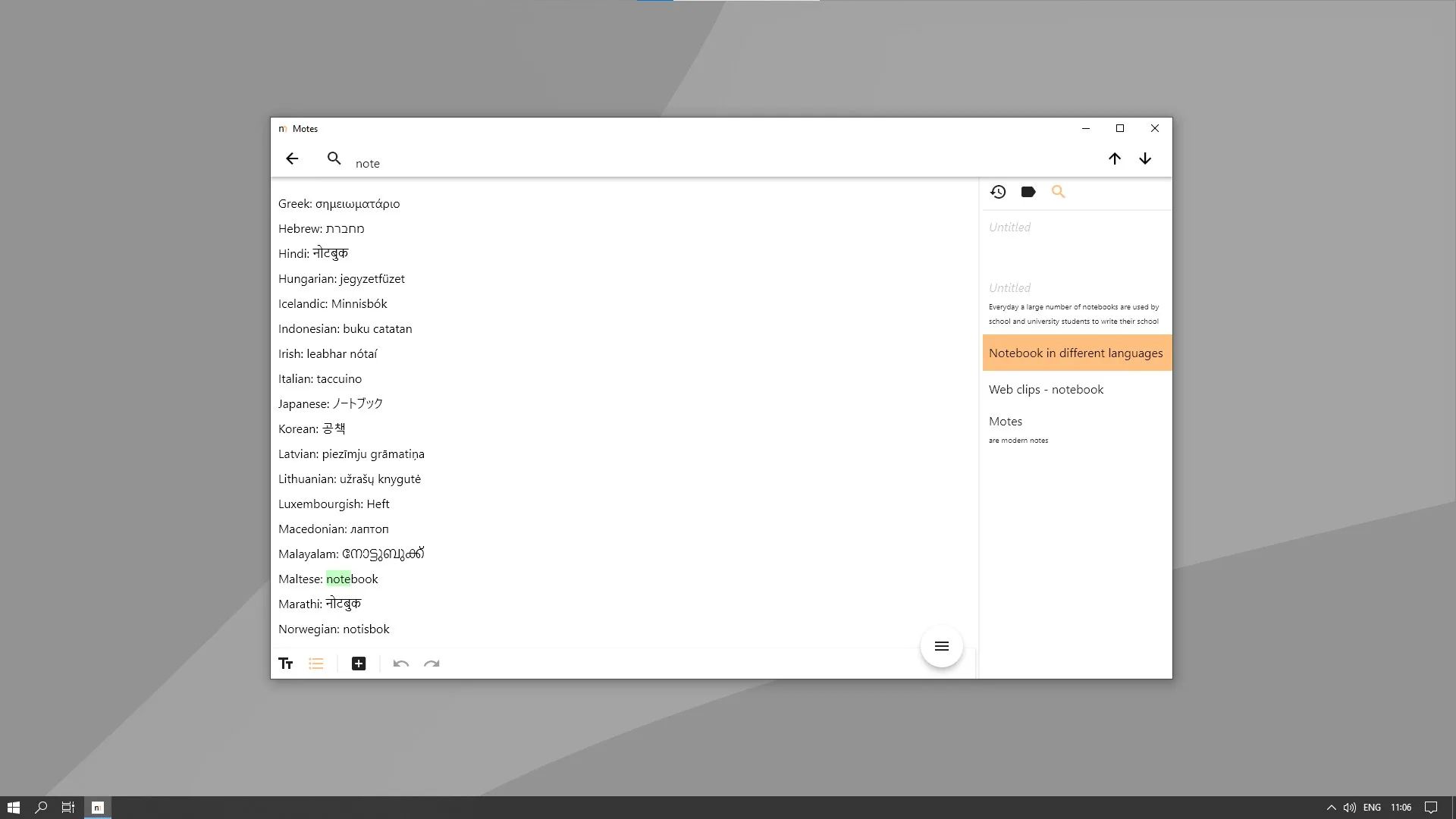This screenshot has width=1456, height=819.
Task: Click the ENG language indicator
Action: click(1372, 808)
